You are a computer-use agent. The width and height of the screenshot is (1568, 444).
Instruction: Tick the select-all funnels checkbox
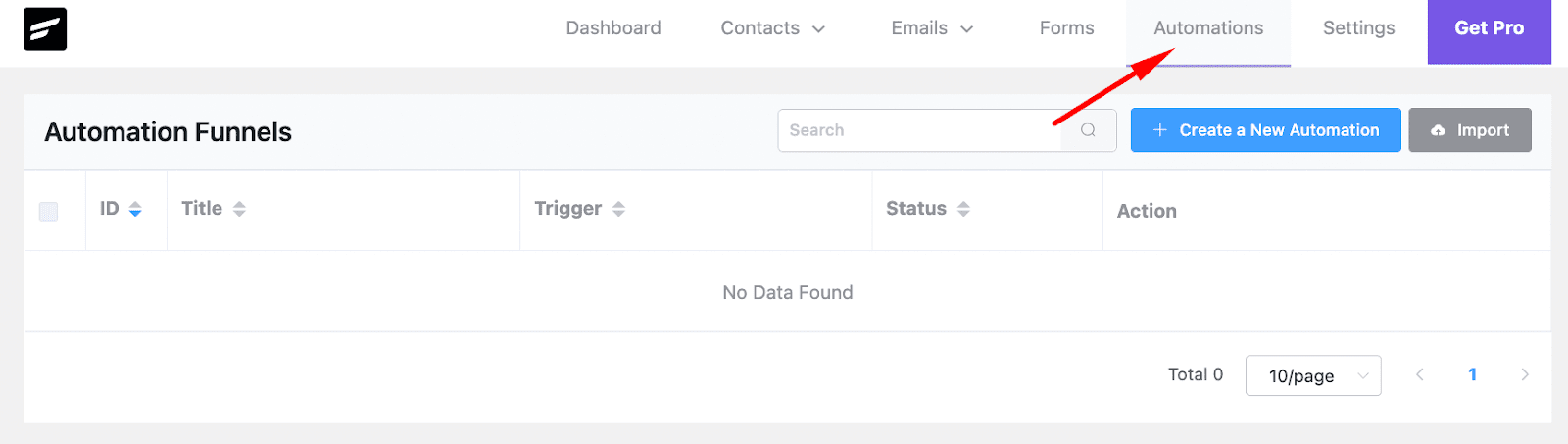click(48, 211)
